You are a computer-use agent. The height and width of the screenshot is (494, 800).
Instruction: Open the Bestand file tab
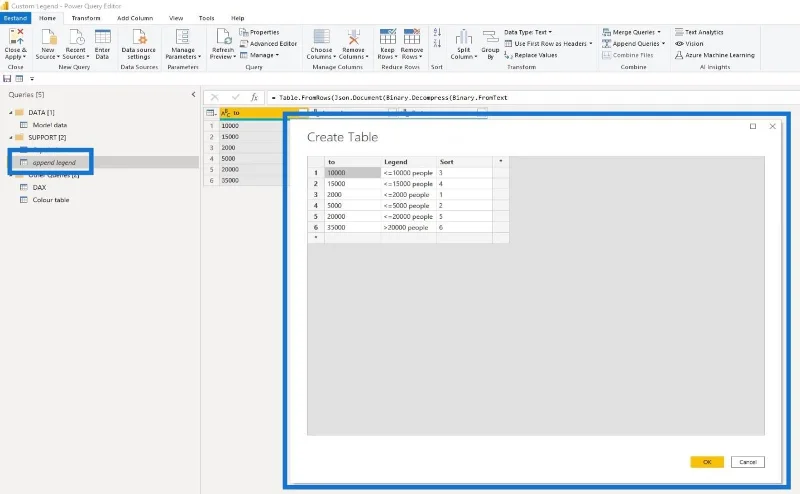tap(15, 18)
